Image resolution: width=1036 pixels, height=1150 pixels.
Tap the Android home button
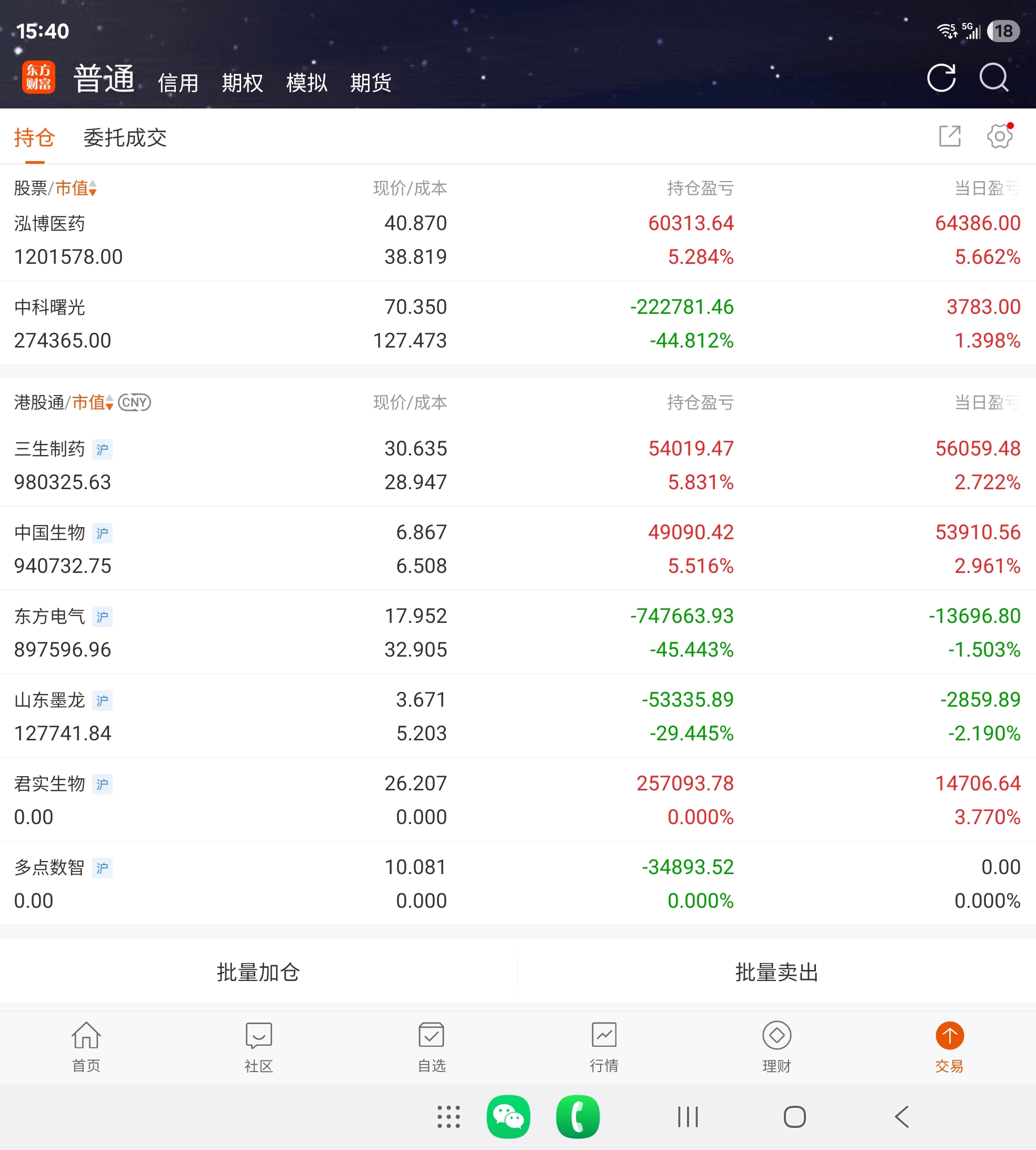[795, 1116]
